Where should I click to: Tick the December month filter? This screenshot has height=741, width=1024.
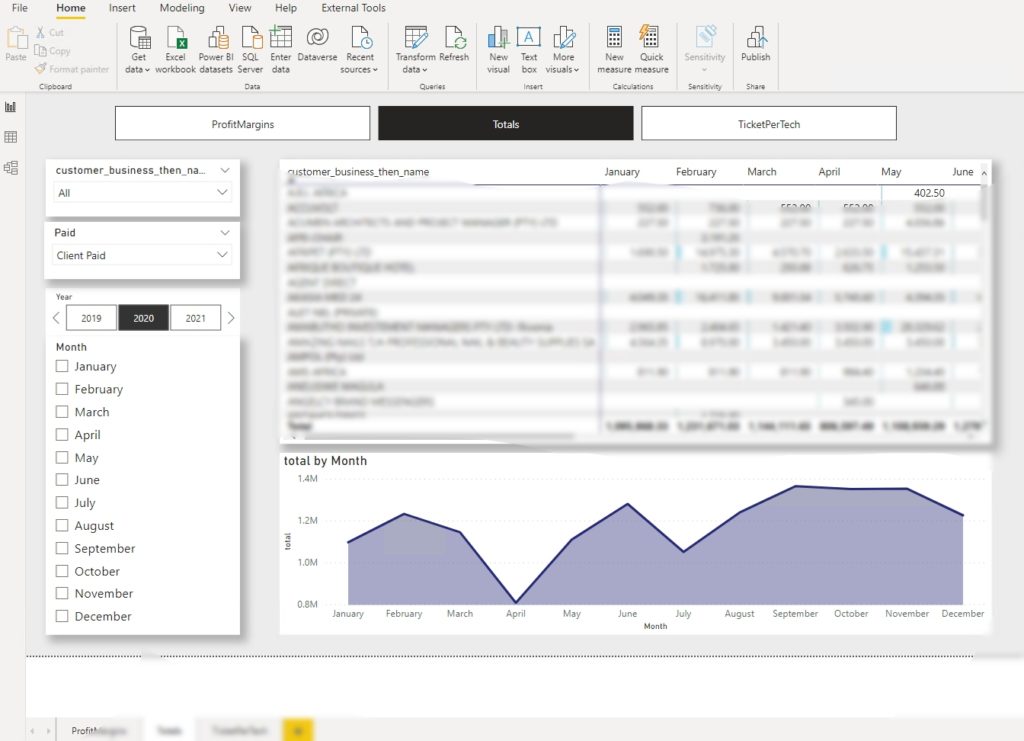click(x=61, y=616)
